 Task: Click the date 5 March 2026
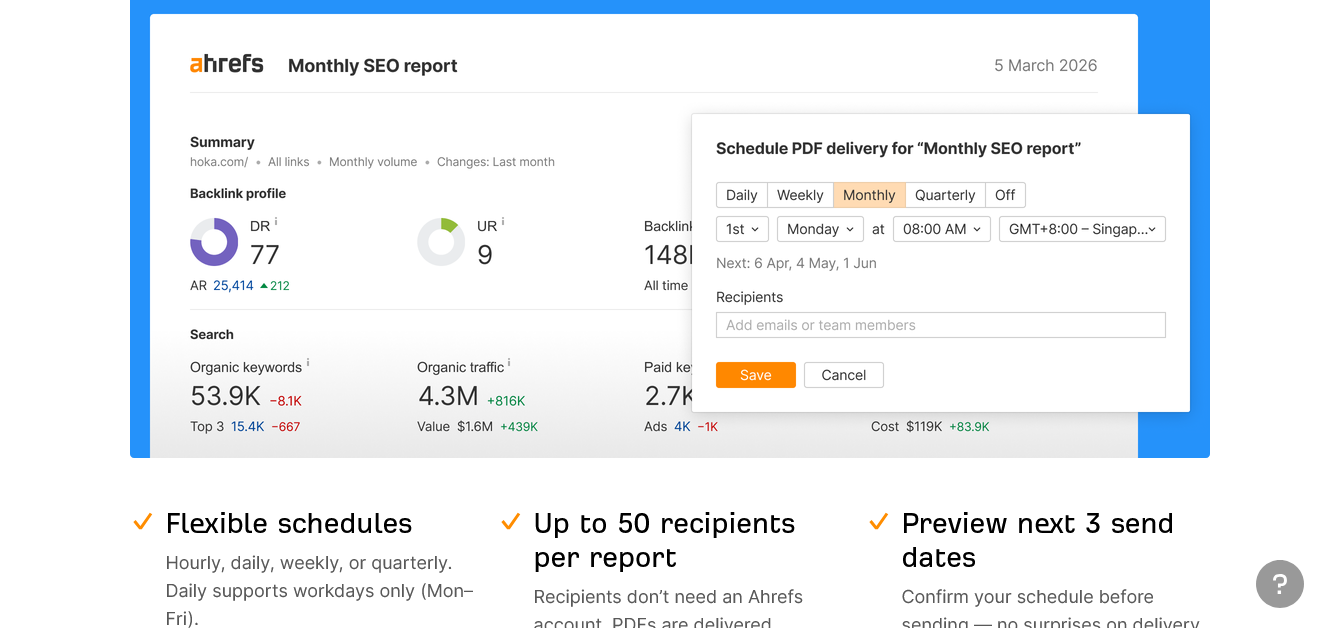pos(1045,65)
